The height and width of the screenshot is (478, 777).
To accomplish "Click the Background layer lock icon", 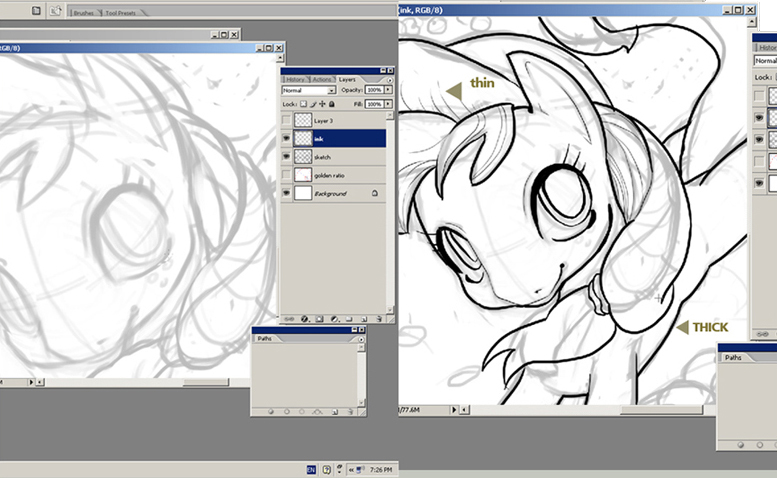I will [x=375, y=193].
